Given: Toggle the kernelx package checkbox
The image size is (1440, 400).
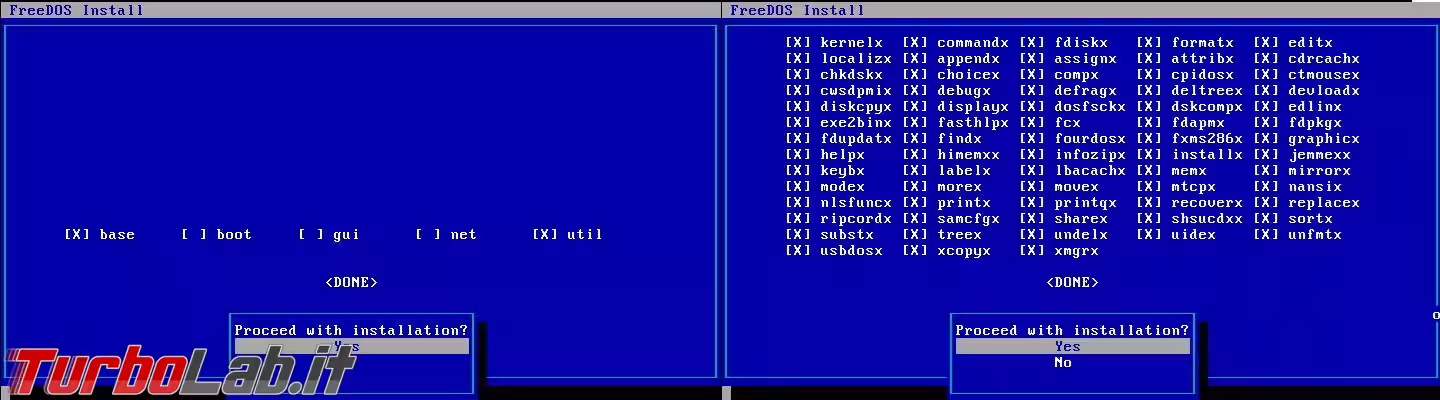Looking at the screenshot, I should (x=798, y=43).
